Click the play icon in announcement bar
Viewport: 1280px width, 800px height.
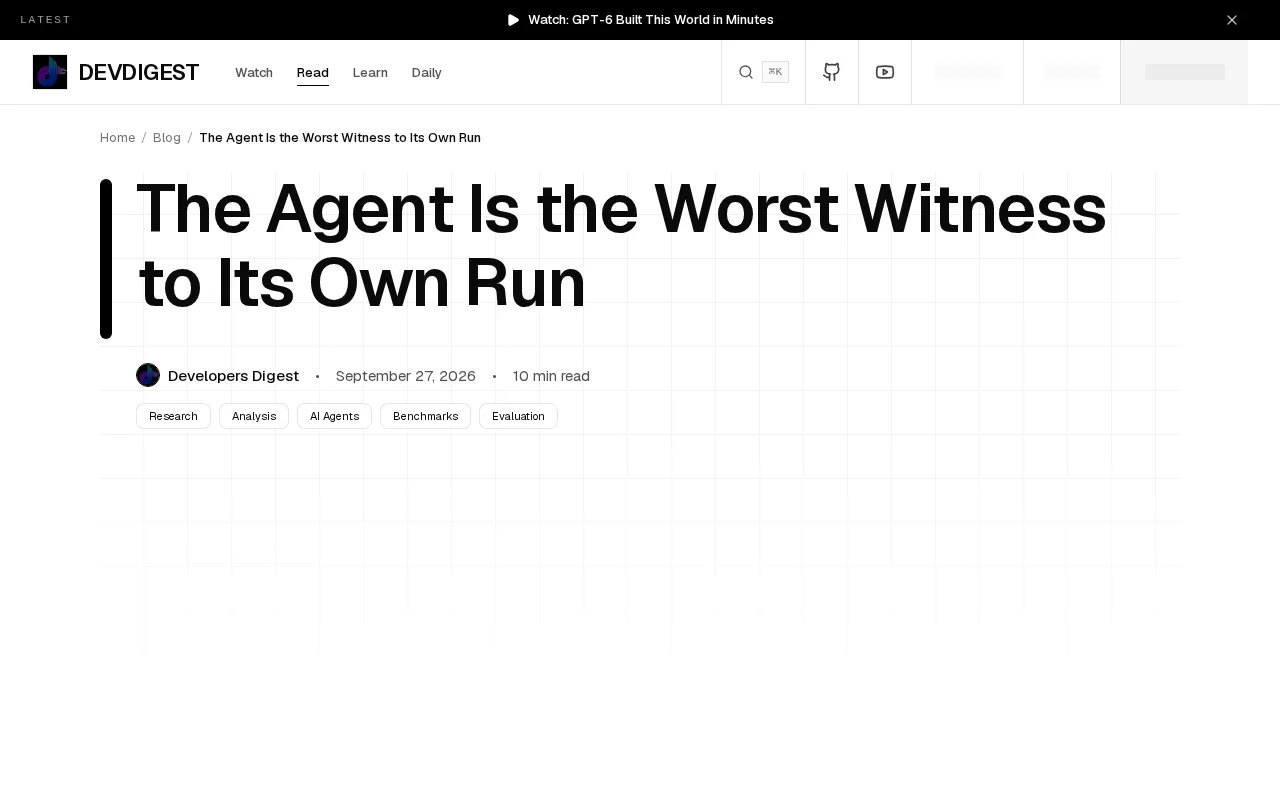(x=514, y=20)
